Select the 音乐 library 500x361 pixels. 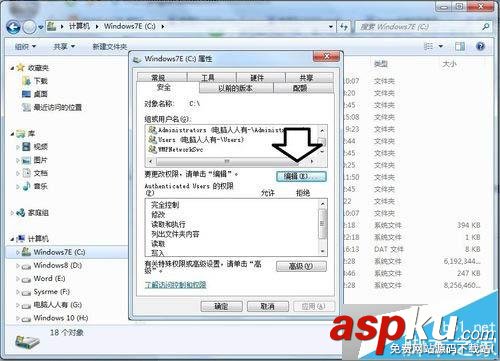41,186
